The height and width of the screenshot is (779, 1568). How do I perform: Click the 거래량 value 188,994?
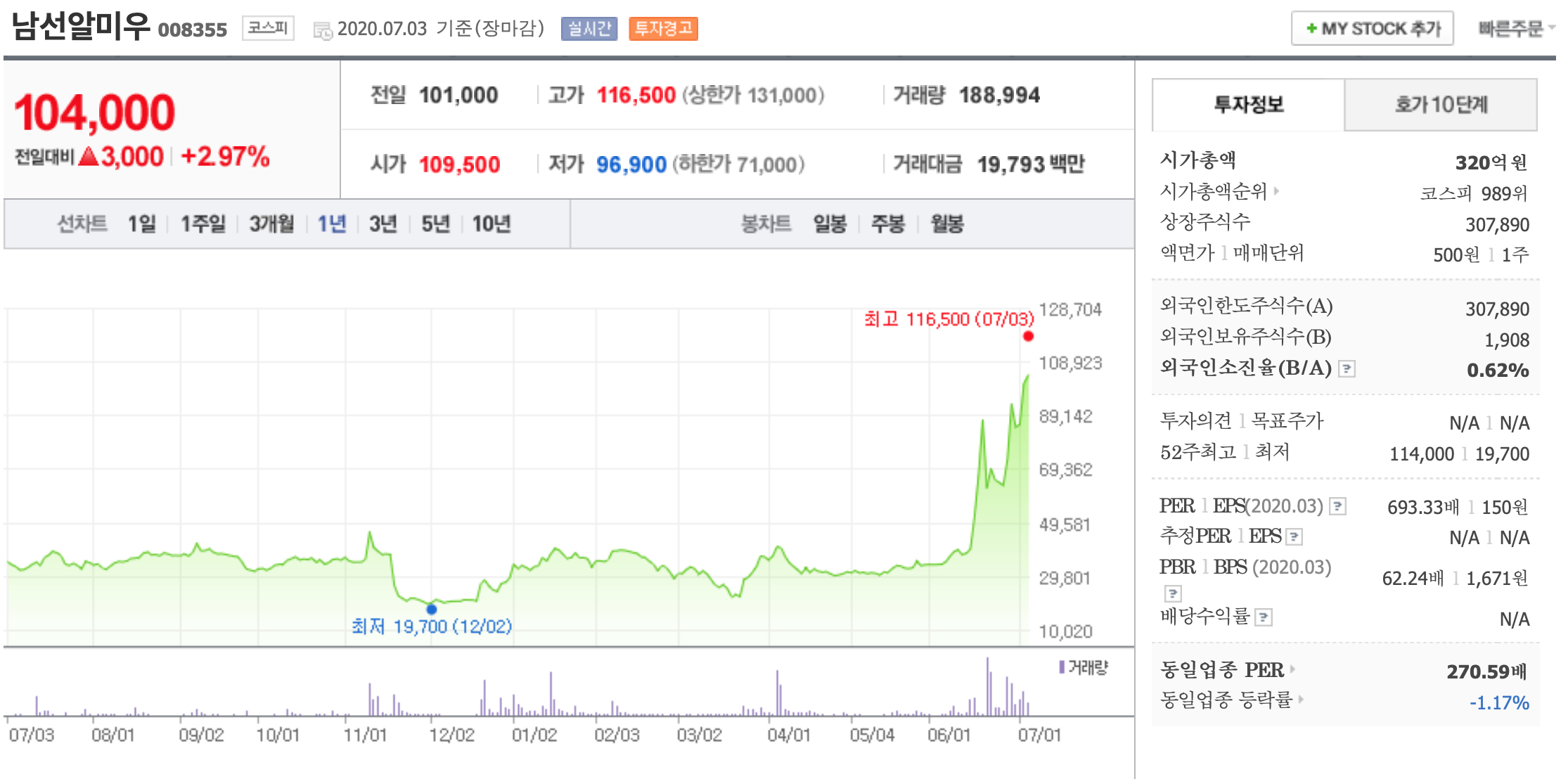point(999,95)
